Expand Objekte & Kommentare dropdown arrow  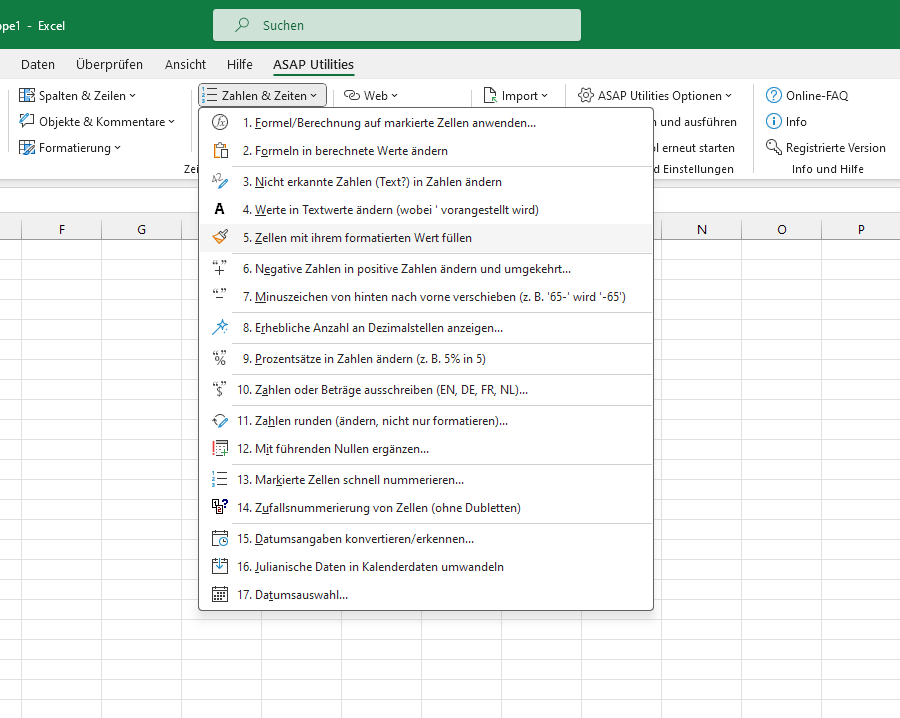(172, 122)
